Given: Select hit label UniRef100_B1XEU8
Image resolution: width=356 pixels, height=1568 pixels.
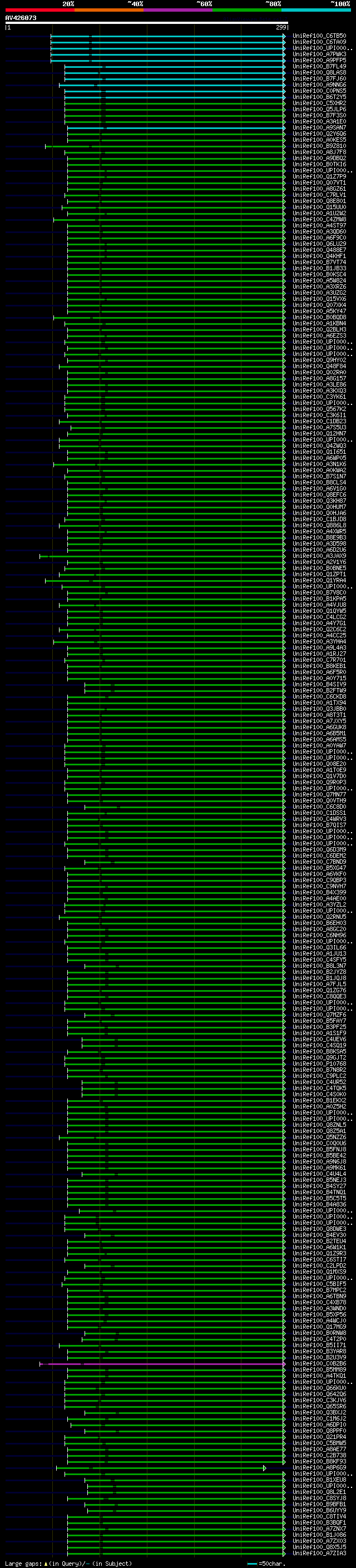Looking at the screenshot, I should pos(319,1480).
